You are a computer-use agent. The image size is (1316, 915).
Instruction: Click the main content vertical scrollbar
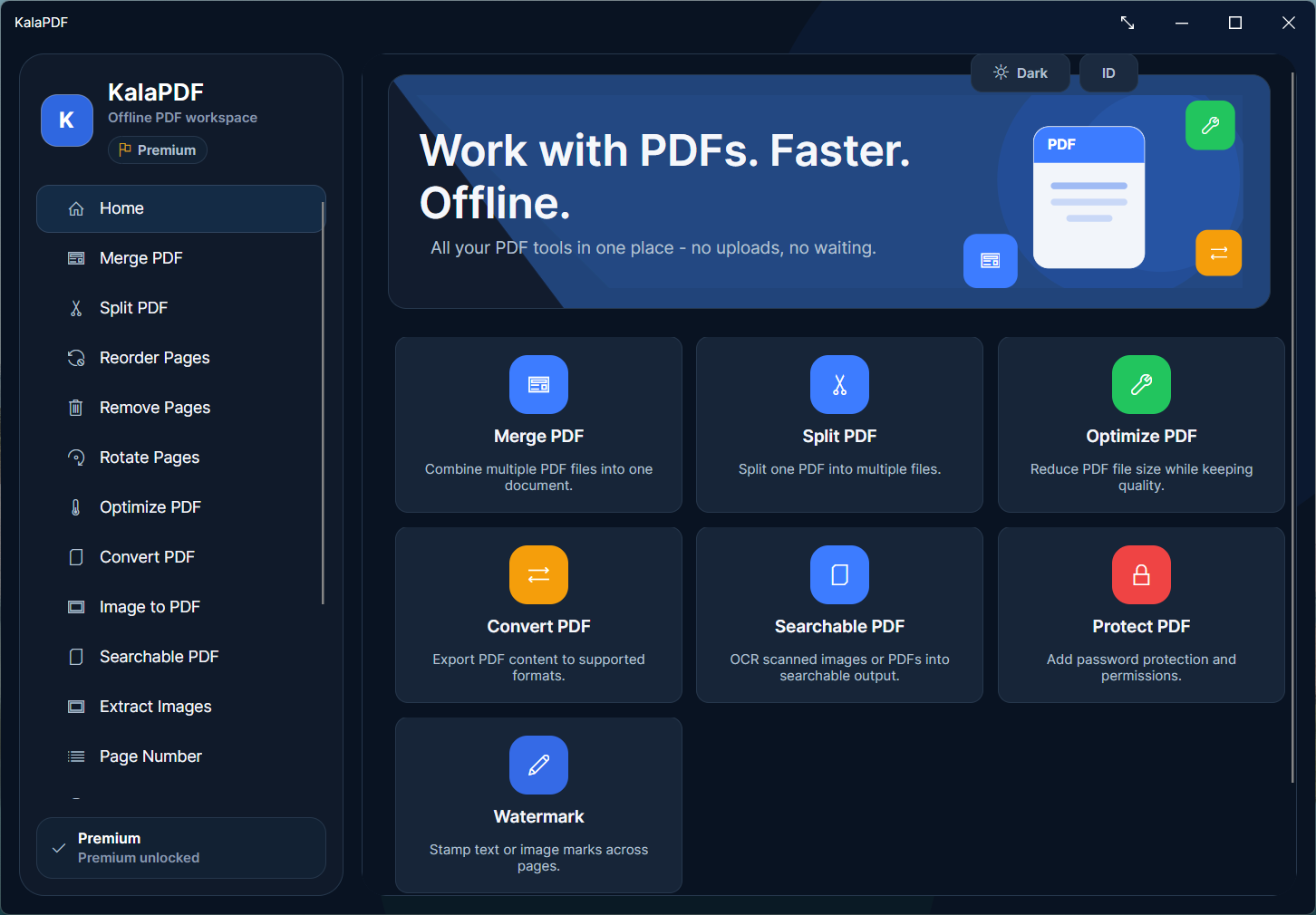click(1292, 428)
